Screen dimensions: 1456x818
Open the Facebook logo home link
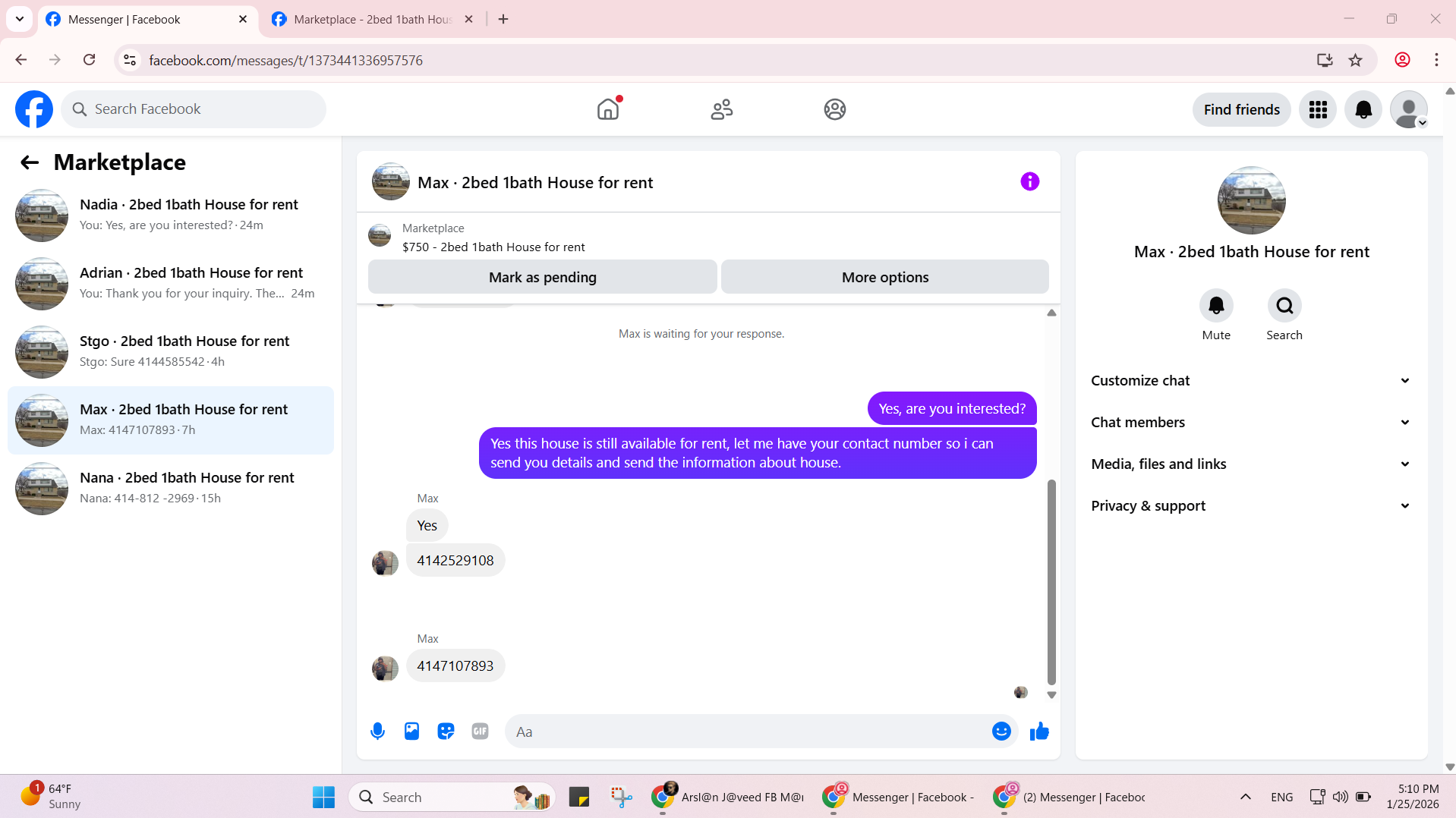coord(34,109)
